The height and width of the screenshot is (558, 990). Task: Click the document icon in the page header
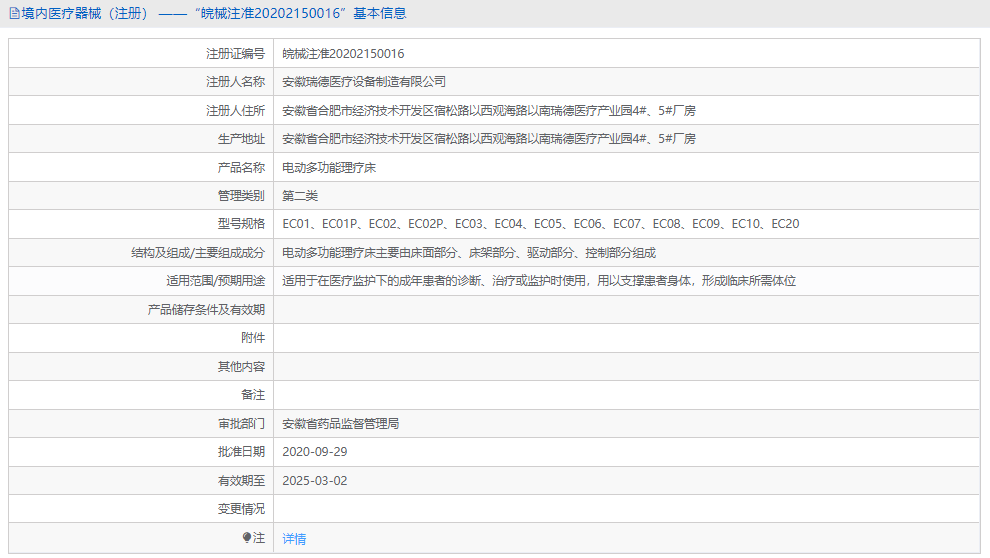(14, 13)
